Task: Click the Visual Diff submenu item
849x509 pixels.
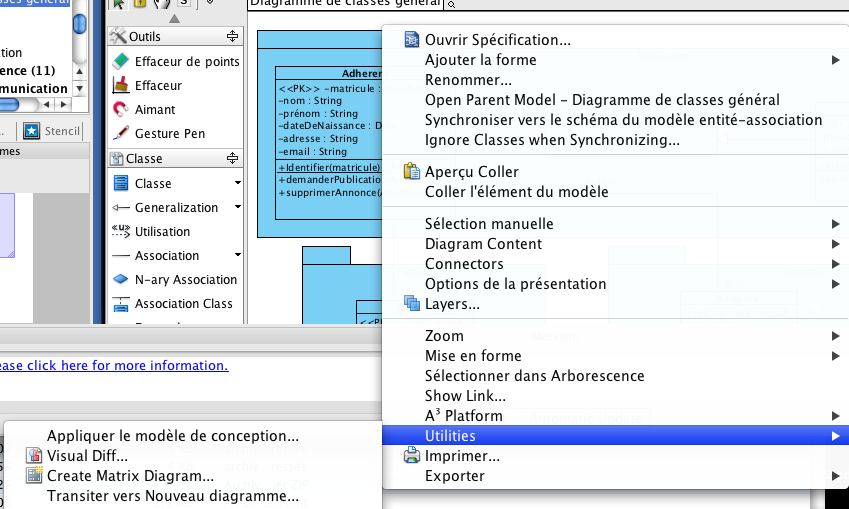Action: point(87,456)
